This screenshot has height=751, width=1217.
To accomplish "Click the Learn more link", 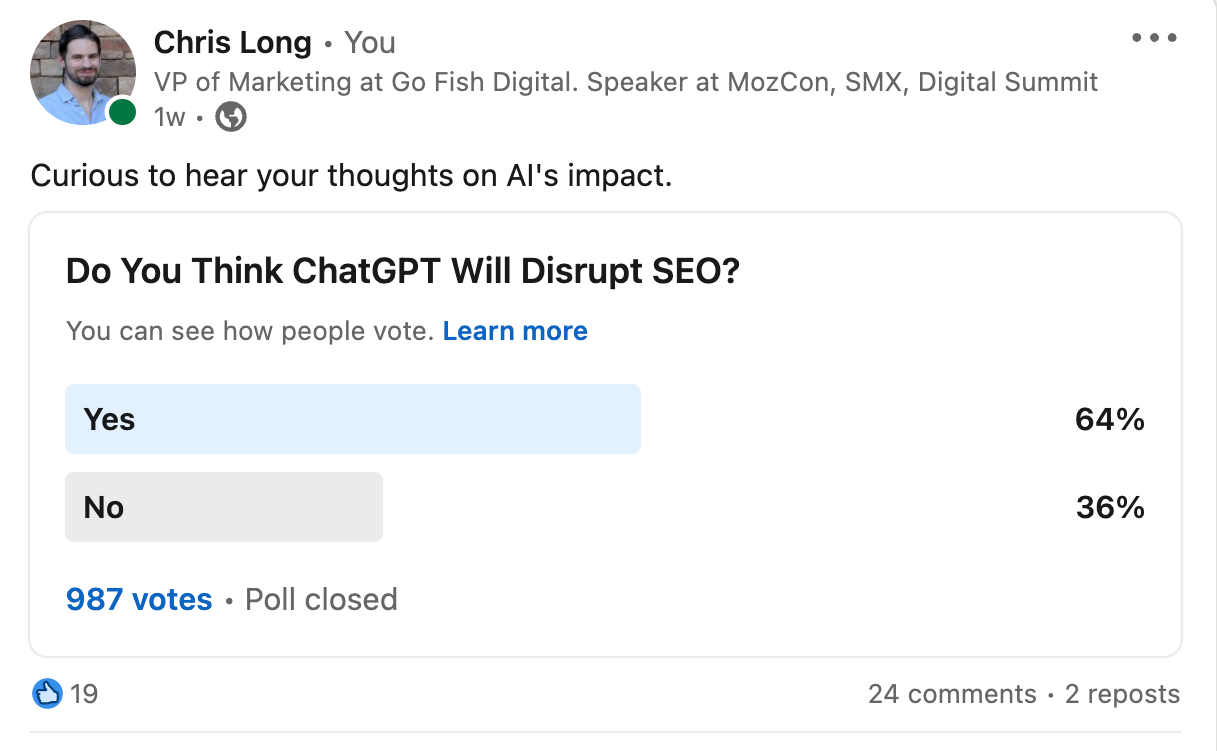I will pos(515,331).
